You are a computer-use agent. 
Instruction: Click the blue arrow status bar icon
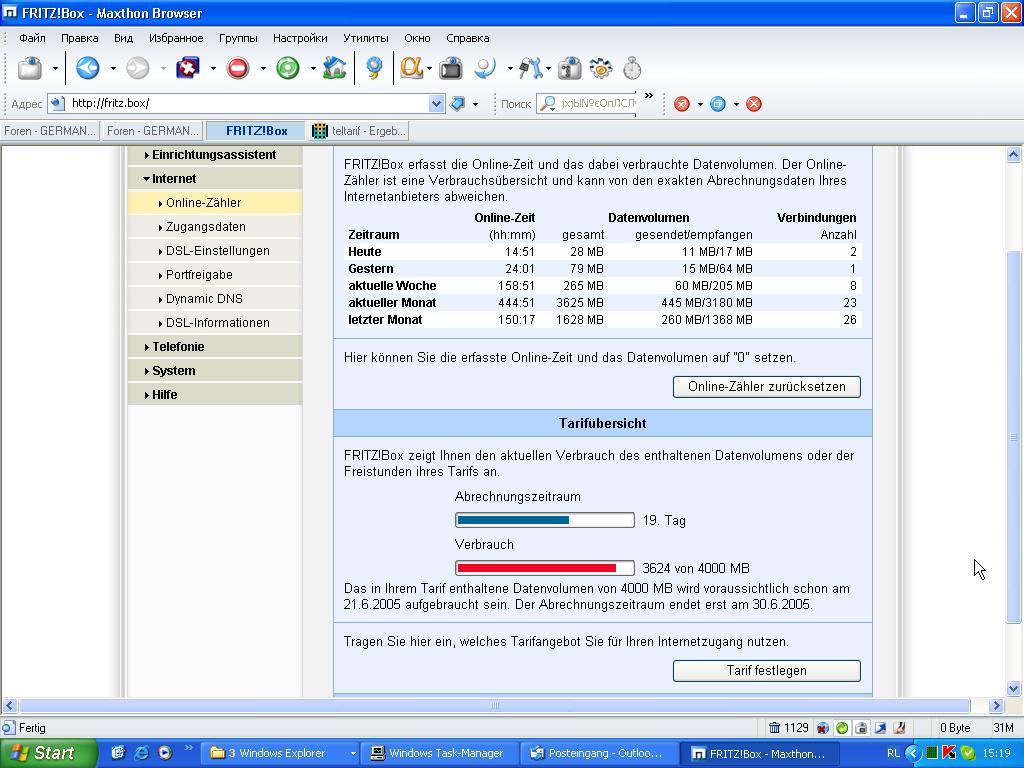880,728
